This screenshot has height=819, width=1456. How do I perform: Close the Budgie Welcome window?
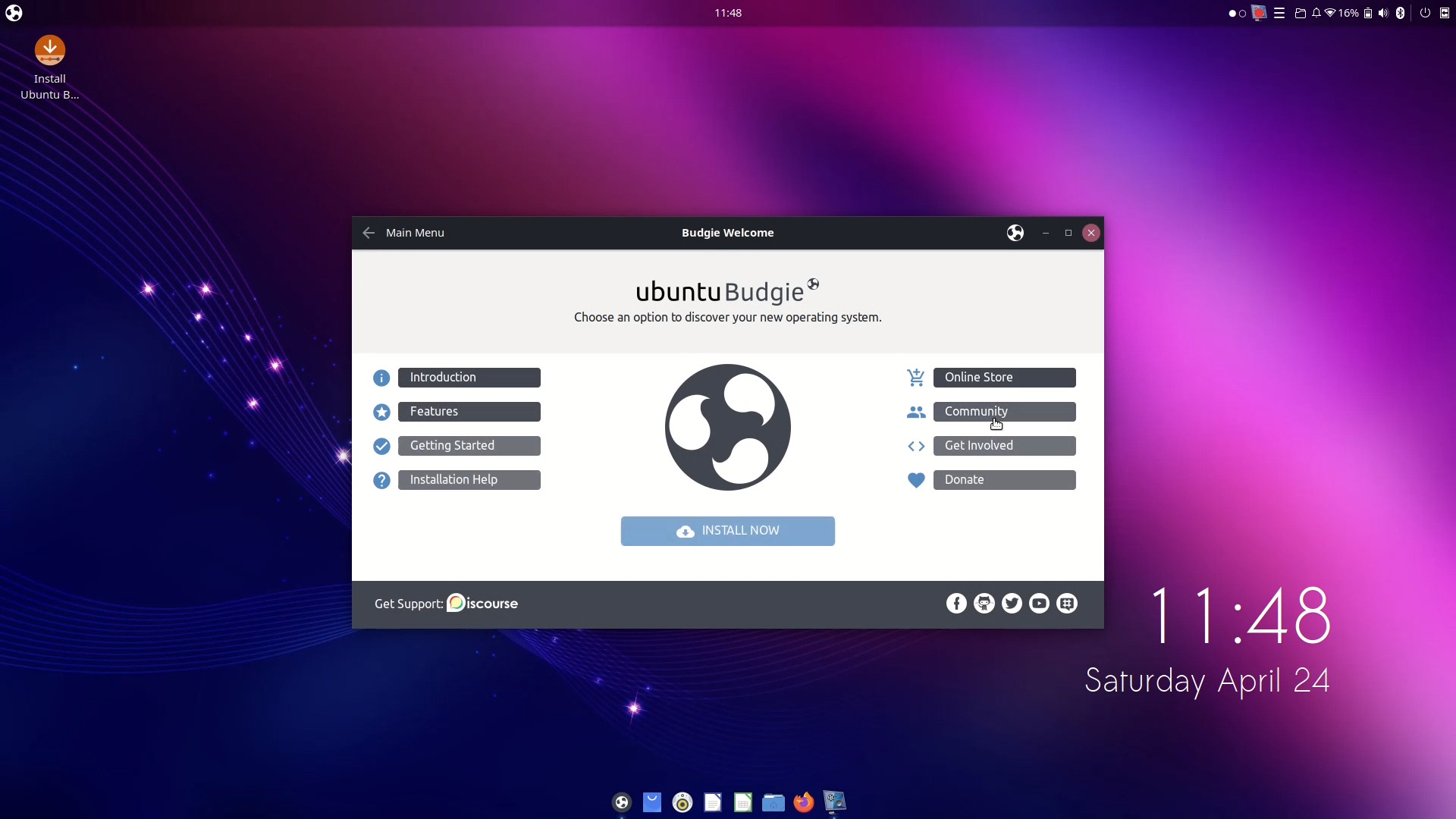[x=1091, y=233]
